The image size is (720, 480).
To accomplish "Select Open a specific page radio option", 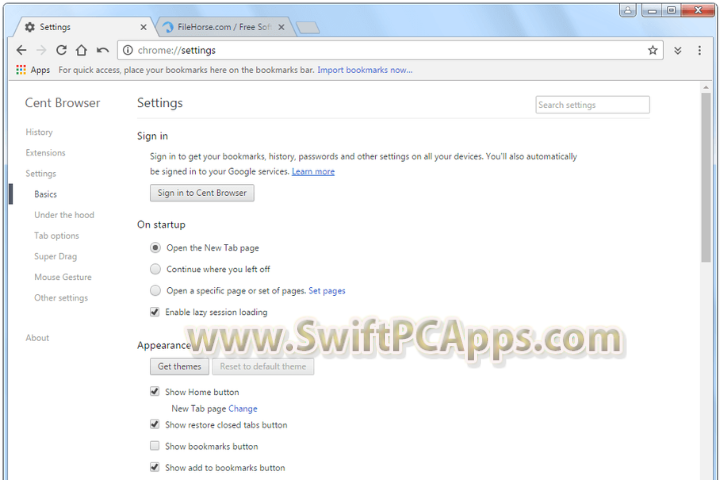I will pyautogui.click(x=156, y=291).
